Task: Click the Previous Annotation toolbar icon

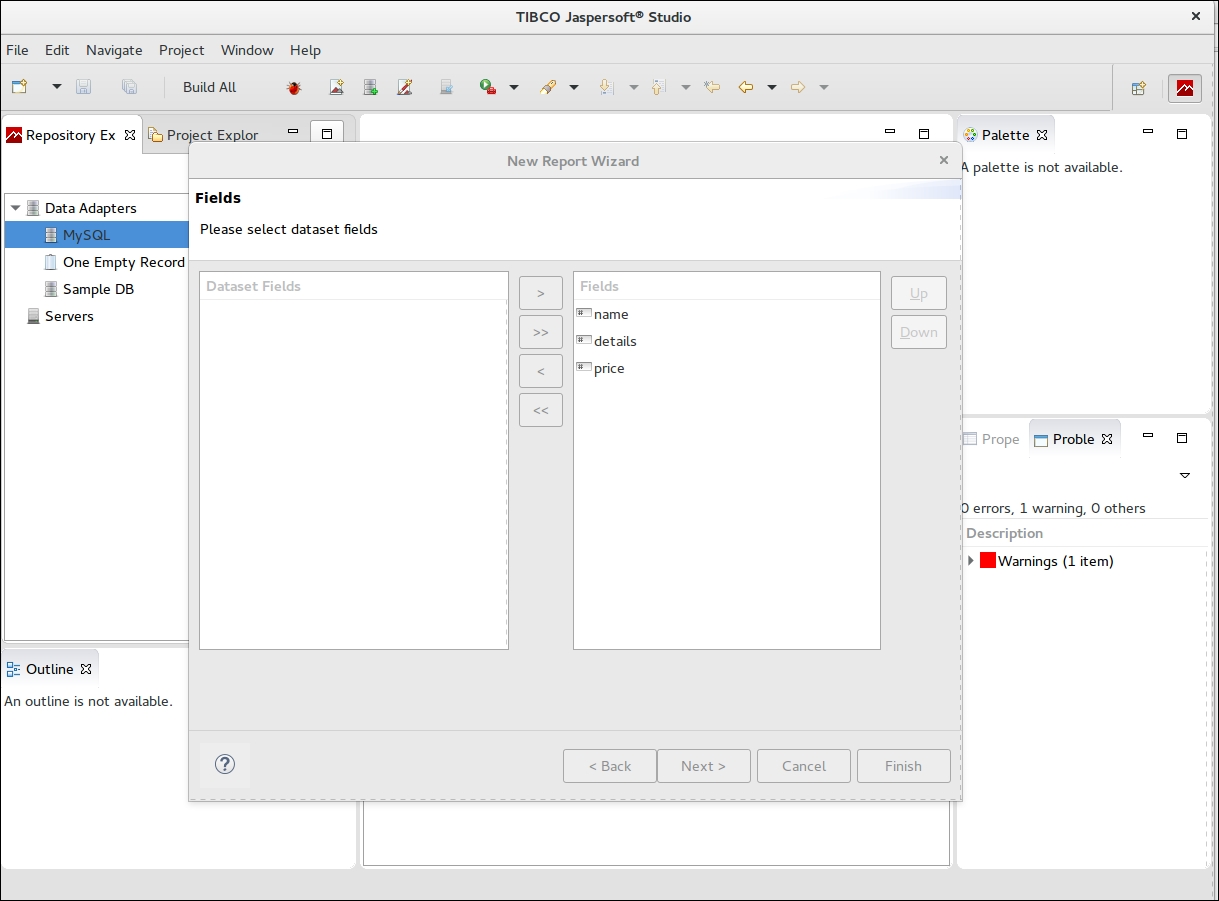Action: (x=658, y=87)
